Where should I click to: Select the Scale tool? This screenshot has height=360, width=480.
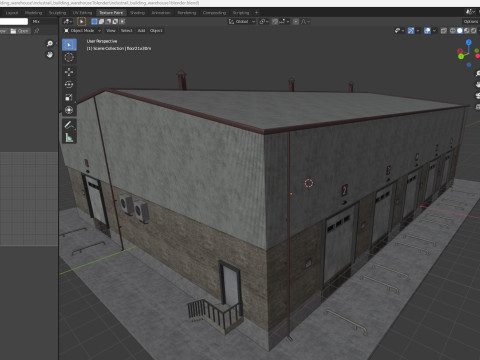pyautogui.click(x=69, y=97)
